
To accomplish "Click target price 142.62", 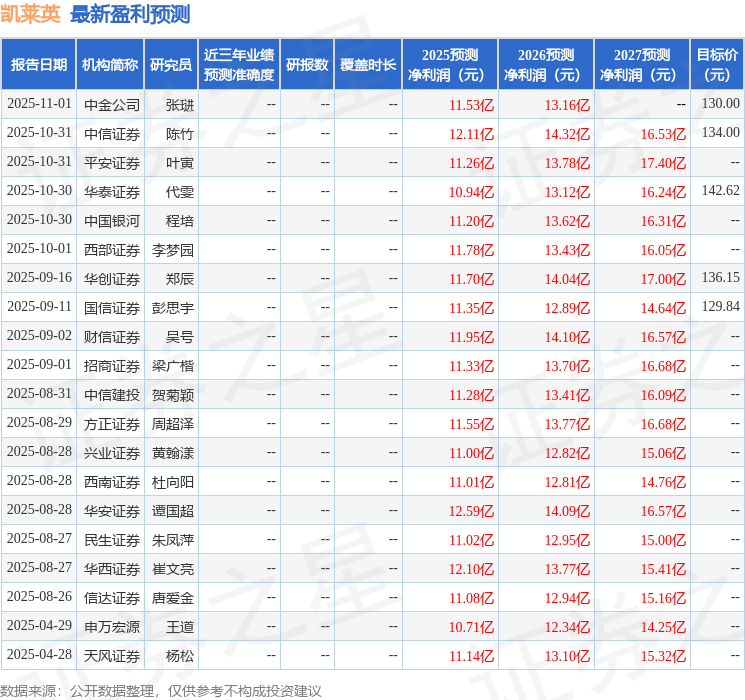I will pos(721,191).
